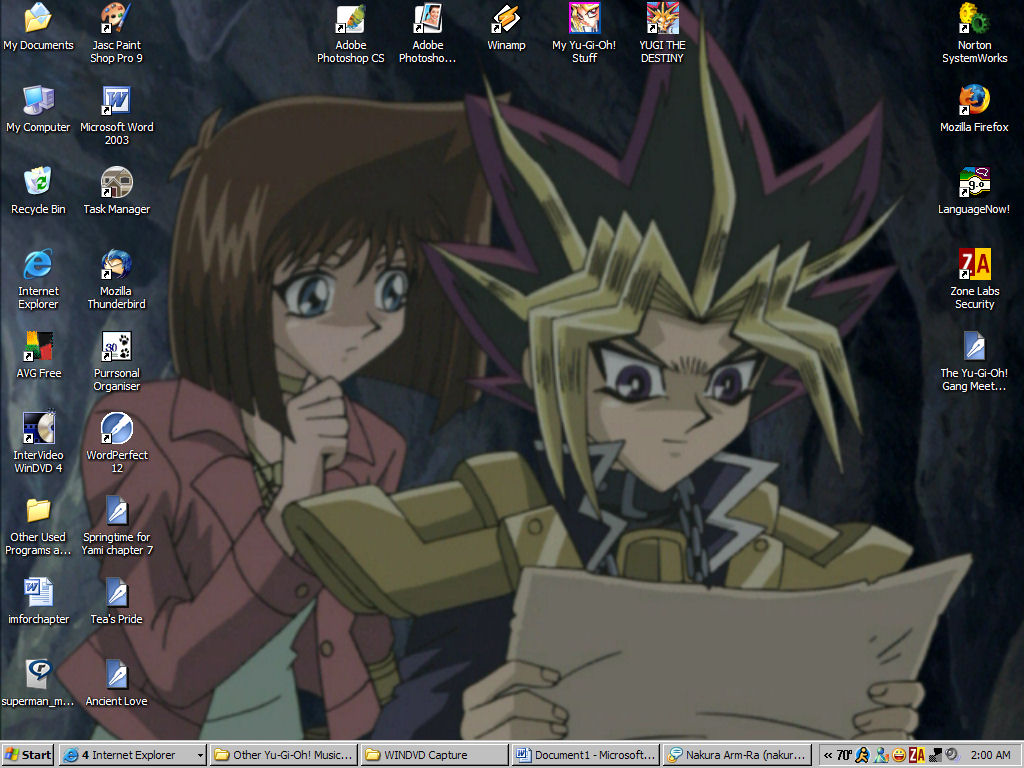This screenshot has height=768, width=1024.
Task: Click the Winamp desktop shortcut
Action: [x=506, y=29]
